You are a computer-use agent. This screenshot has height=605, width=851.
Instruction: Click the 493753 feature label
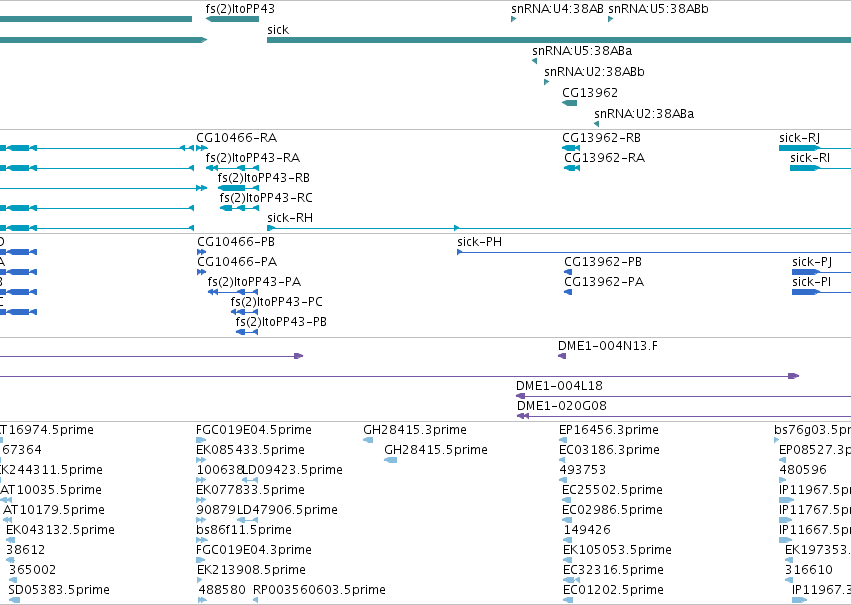582,470
